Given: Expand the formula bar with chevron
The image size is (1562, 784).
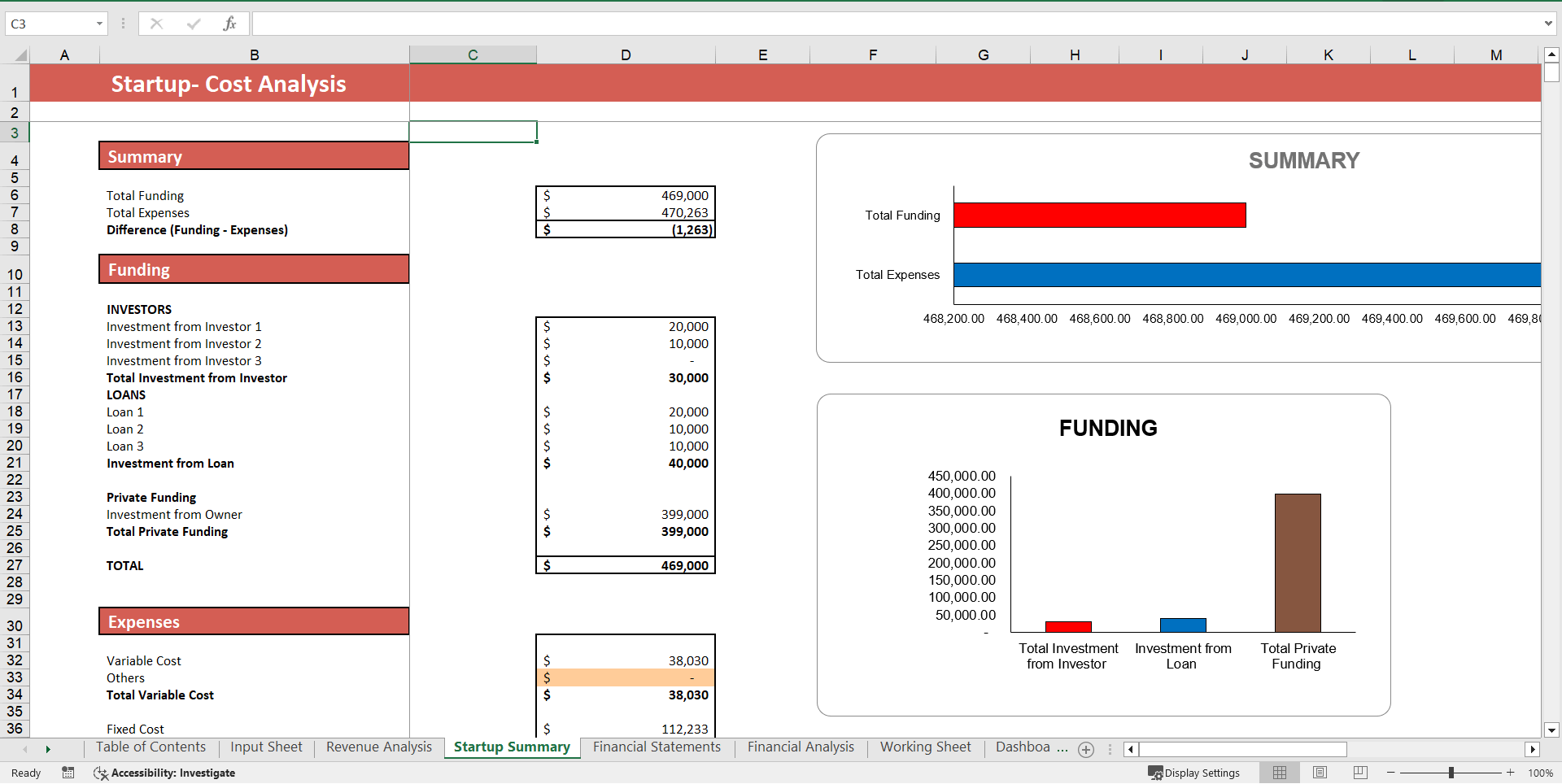Looking at the screenshot, I should click(1548, 24).
